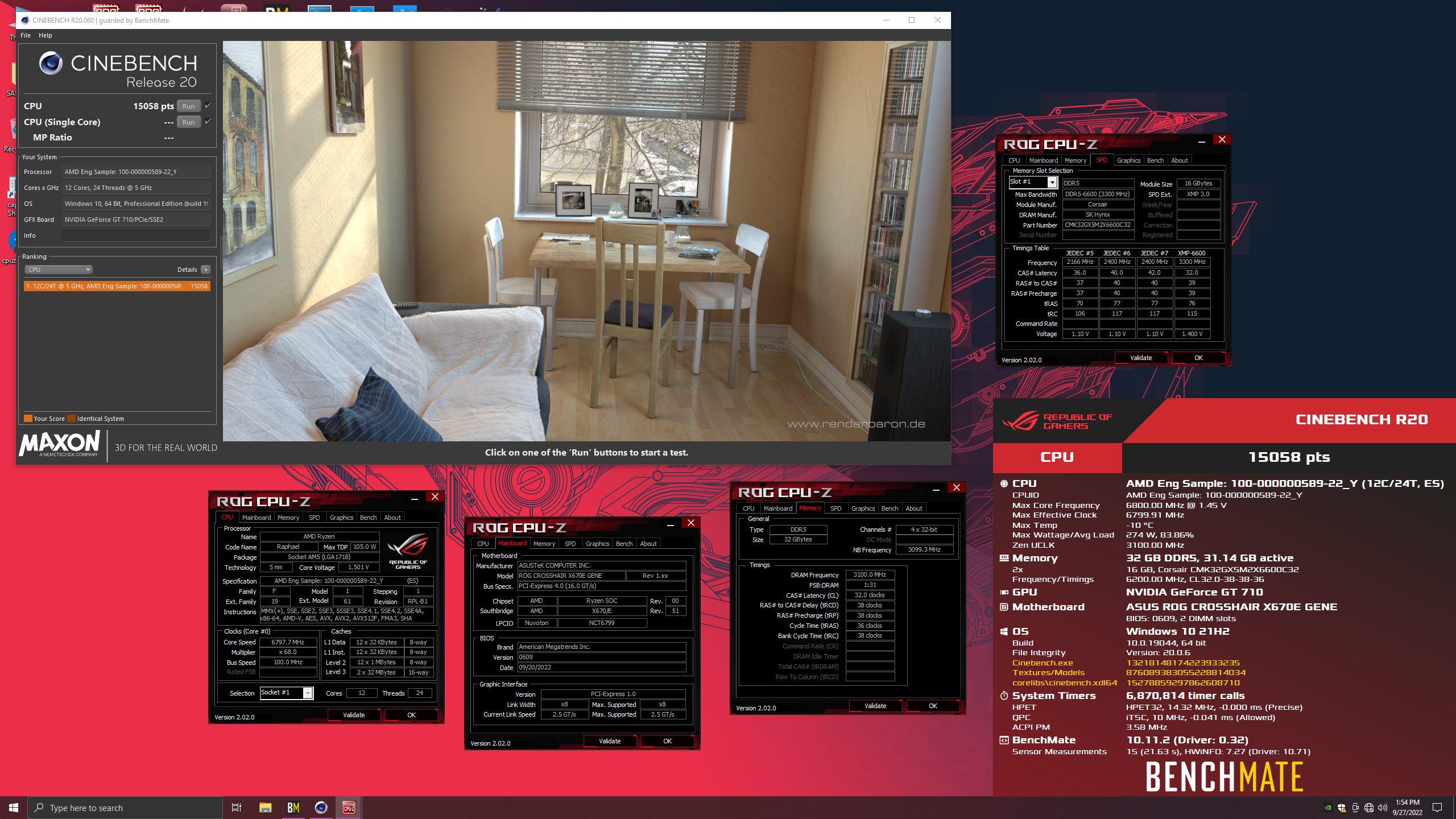Click the Memory section icon in the BenchMate panel
Screen dimensions: 1456x819
click(1004, 559)
